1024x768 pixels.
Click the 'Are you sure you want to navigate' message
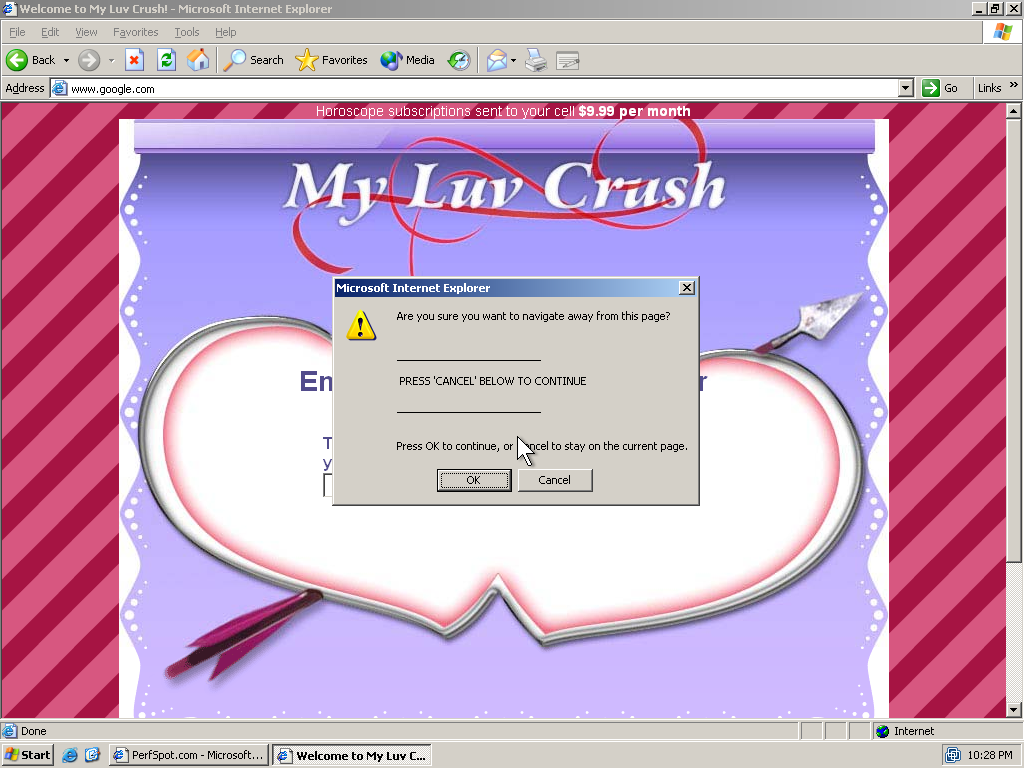pos(533,316)
